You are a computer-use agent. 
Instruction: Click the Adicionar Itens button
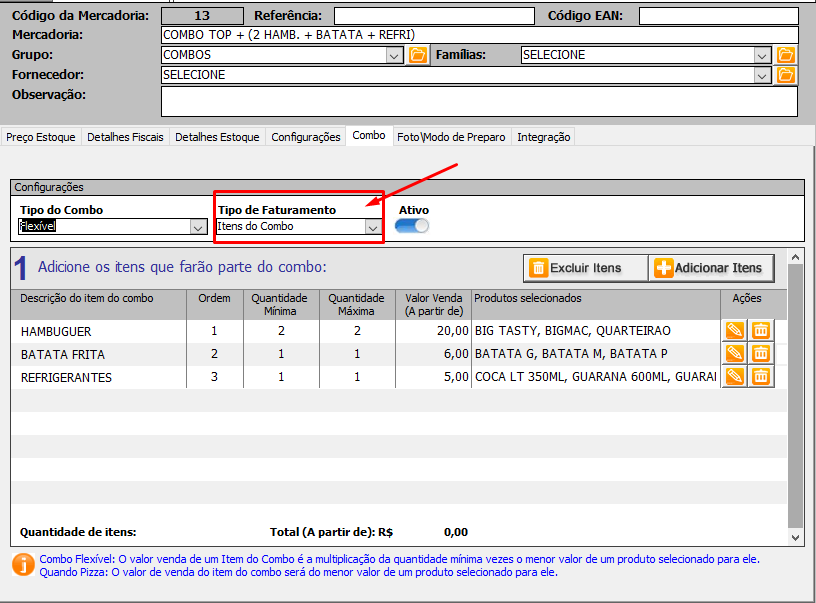711,268
